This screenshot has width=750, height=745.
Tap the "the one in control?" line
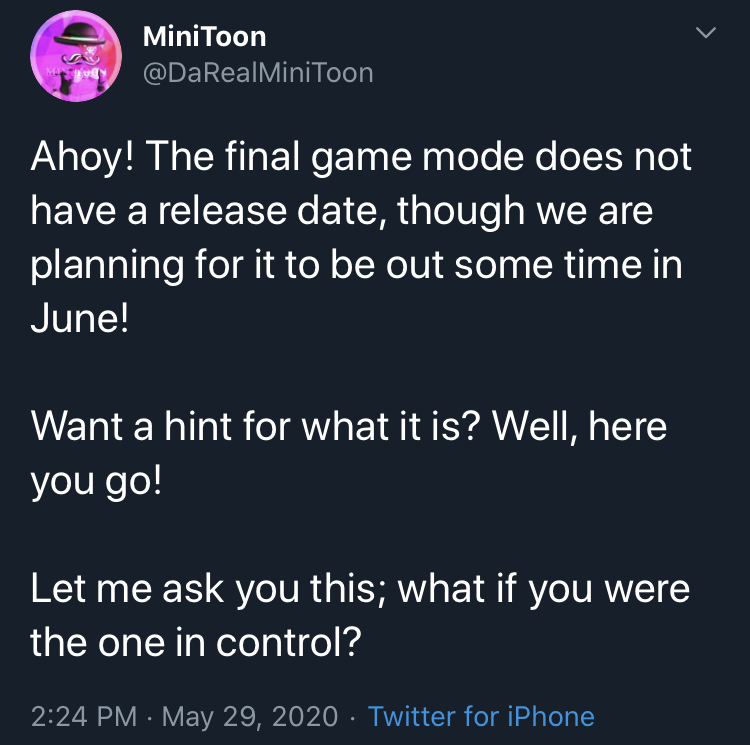pos(196,643)
